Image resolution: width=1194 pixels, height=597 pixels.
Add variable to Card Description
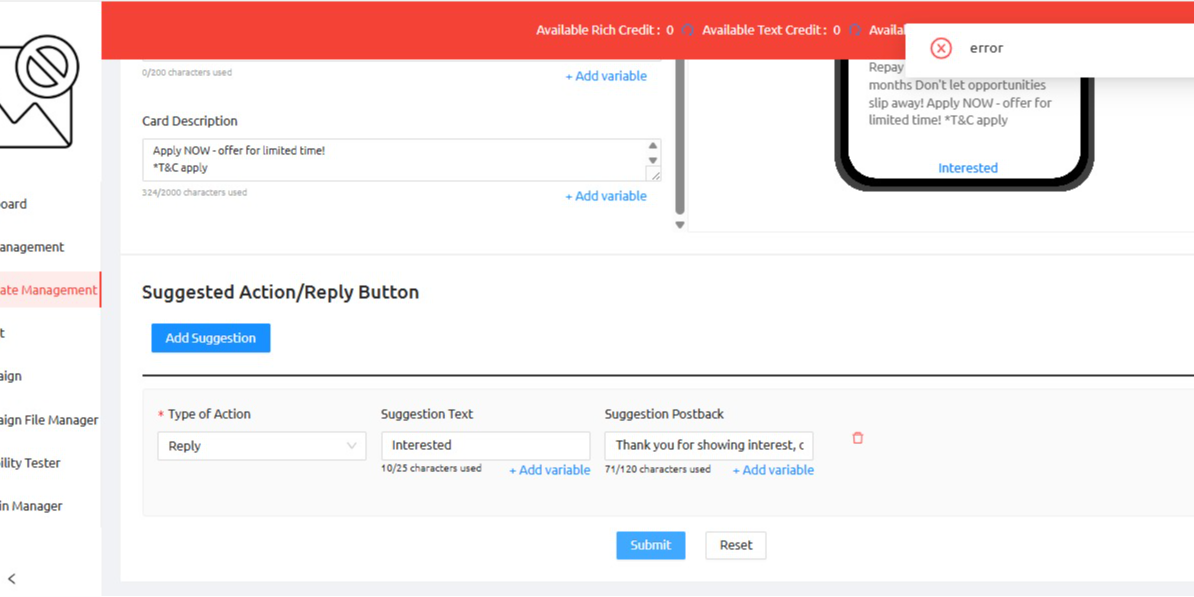pyautogui.click(x=606, y=196)
